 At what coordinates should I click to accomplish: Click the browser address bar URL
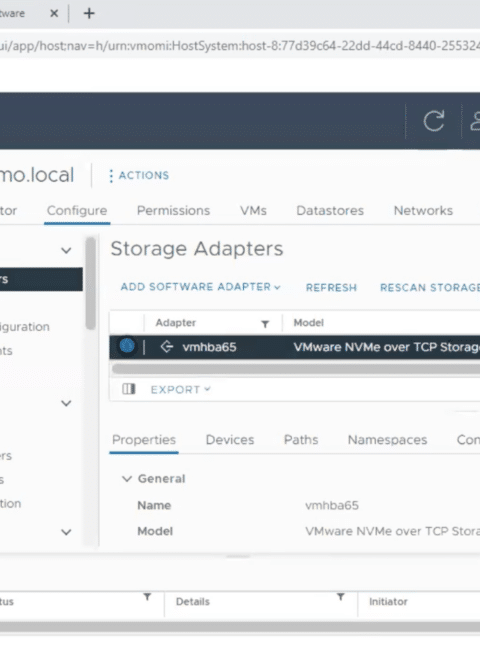coord(240,45)
